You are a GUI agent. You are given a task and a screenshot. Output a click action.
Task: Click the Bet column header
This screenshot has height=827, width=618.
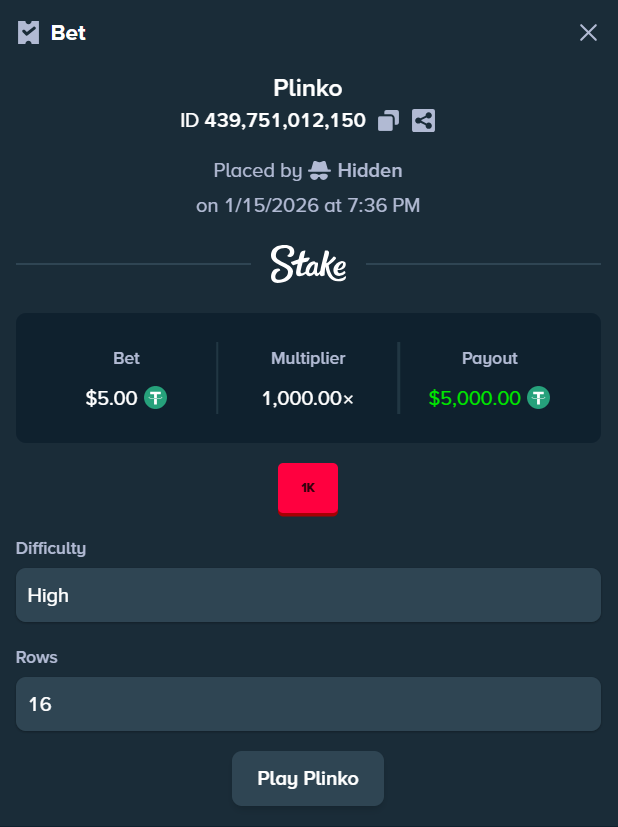coord(126,358)
